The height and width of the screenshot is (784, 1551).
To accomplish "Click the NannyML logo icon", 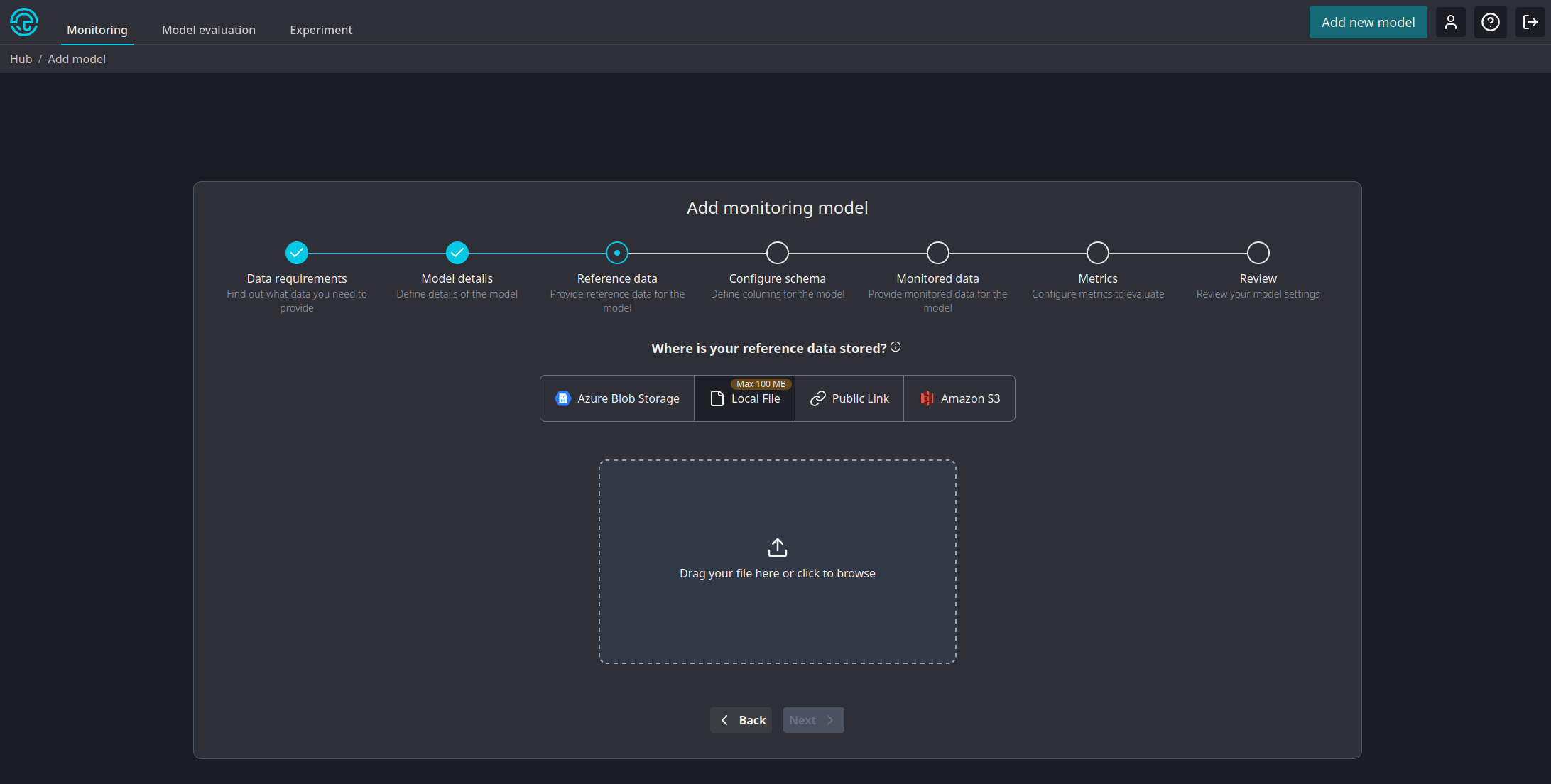I will tap(24, 22).
